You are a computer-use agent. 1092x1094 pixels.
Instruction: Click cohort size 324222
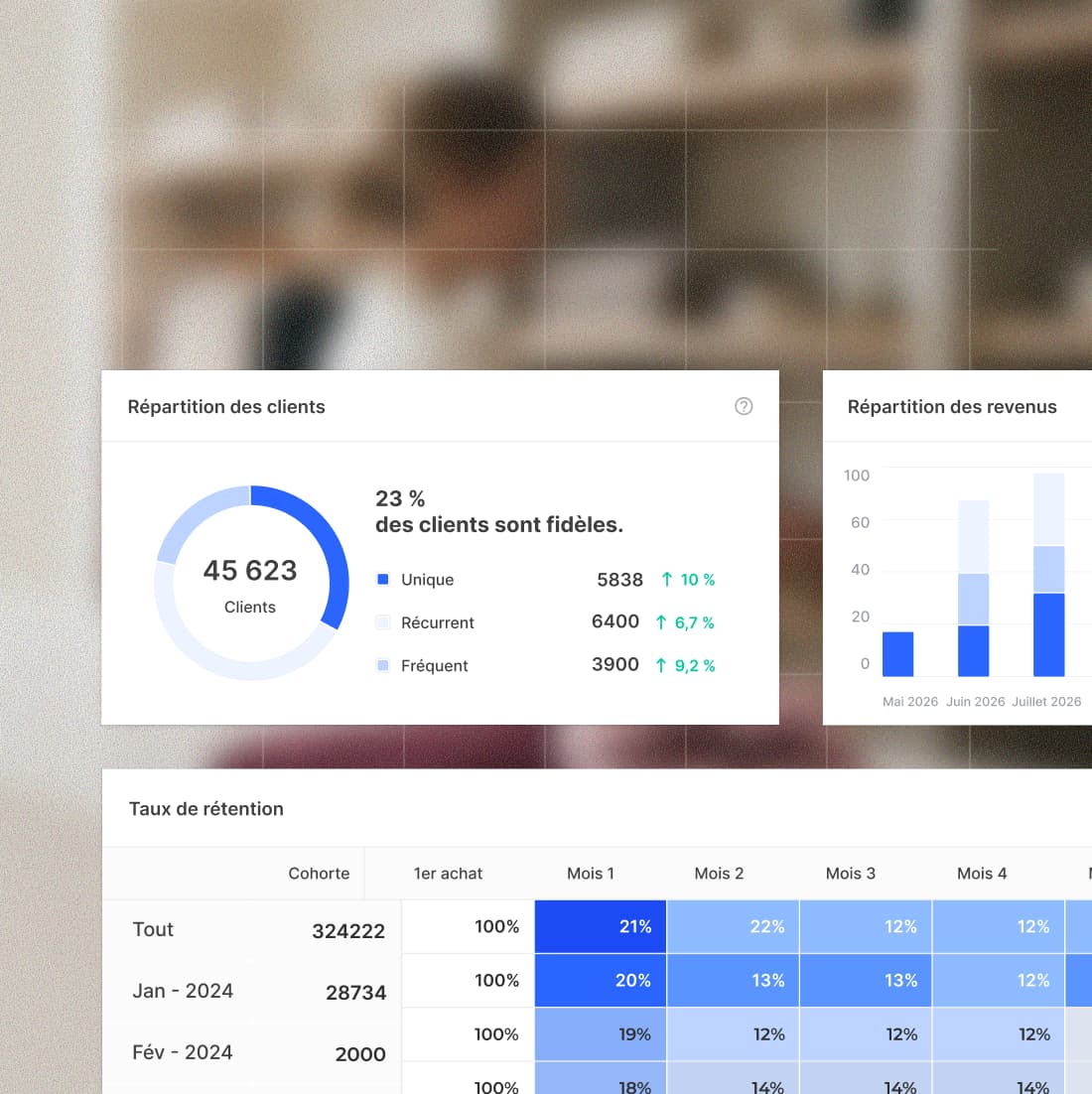point(348,931)
